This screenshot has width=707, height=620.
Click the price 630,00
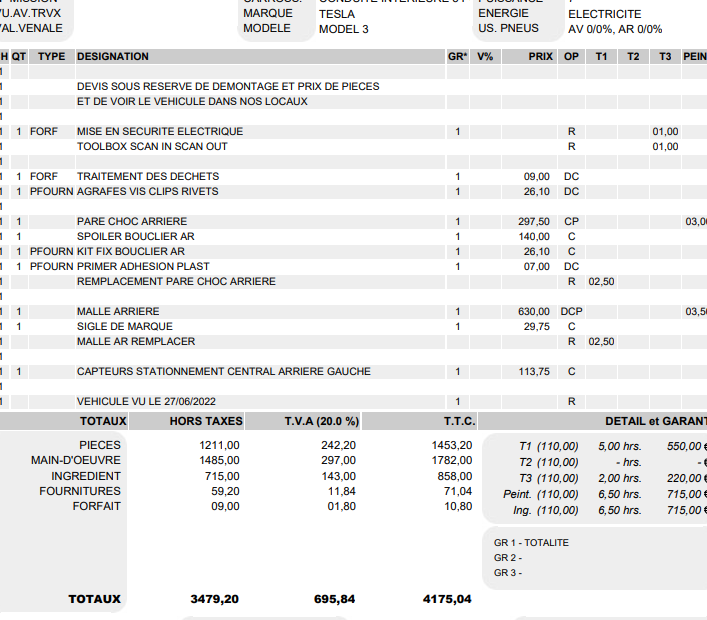[x=534, y=312]
